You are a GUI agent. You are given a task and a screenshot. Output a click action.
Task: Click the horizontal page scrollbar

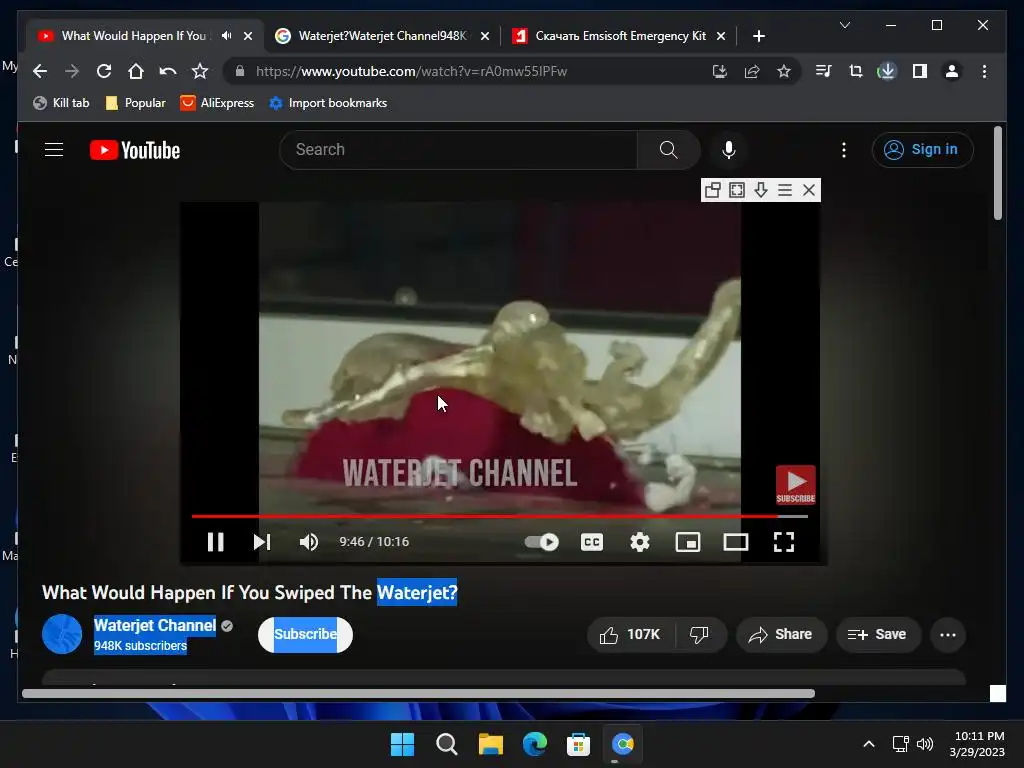pos(418,694)
